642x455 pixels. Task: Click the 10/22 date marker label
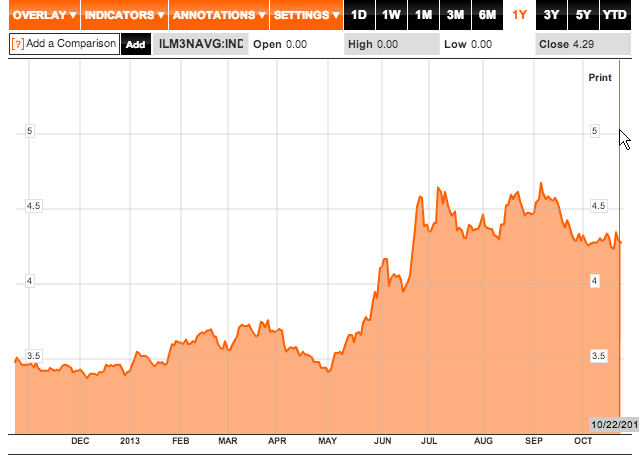tap(614, 424)
